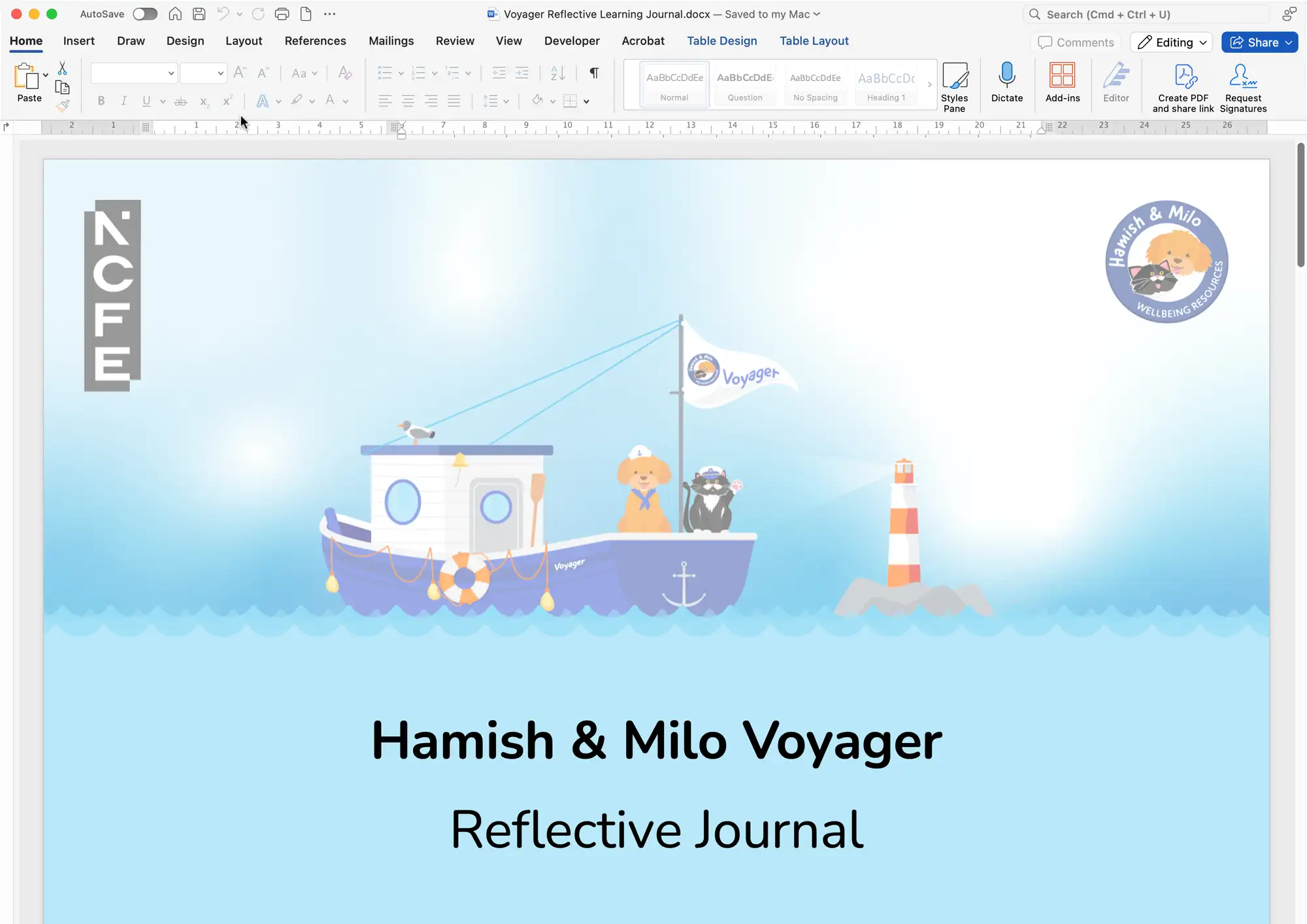
Task: Open the Table Layout tab
Action: pos(814,41)
